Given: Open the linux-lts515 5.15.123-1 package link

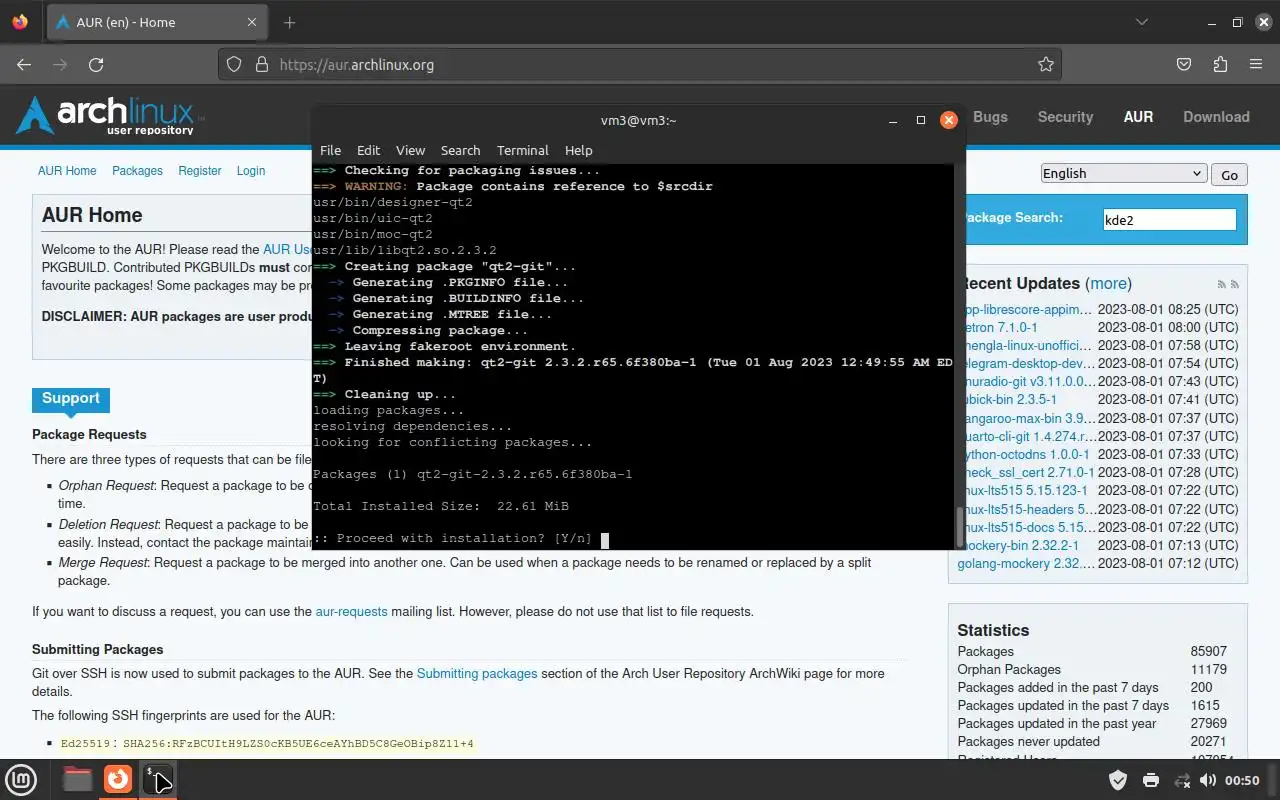Looking at the screenshot, I should coord(1026,491).
